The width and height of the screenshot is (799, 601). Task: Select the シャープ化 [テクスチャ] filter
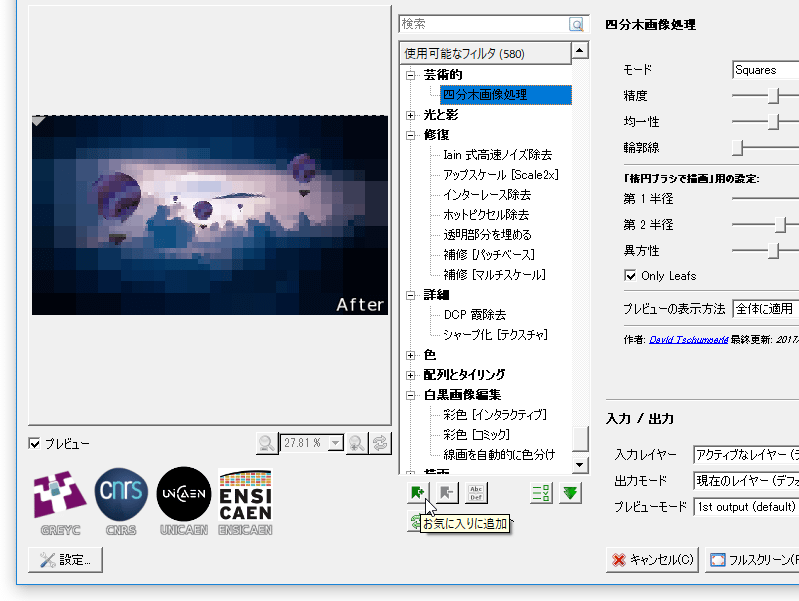click(495, 334)
